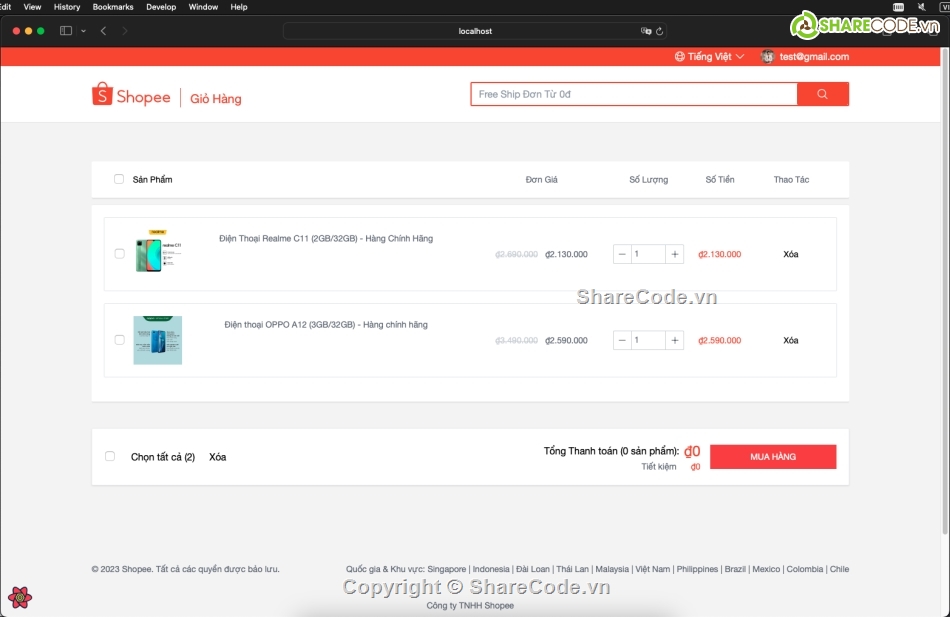Expand the Safari sidebar dropdown chevron
The image size is (950, 617).
83,31
